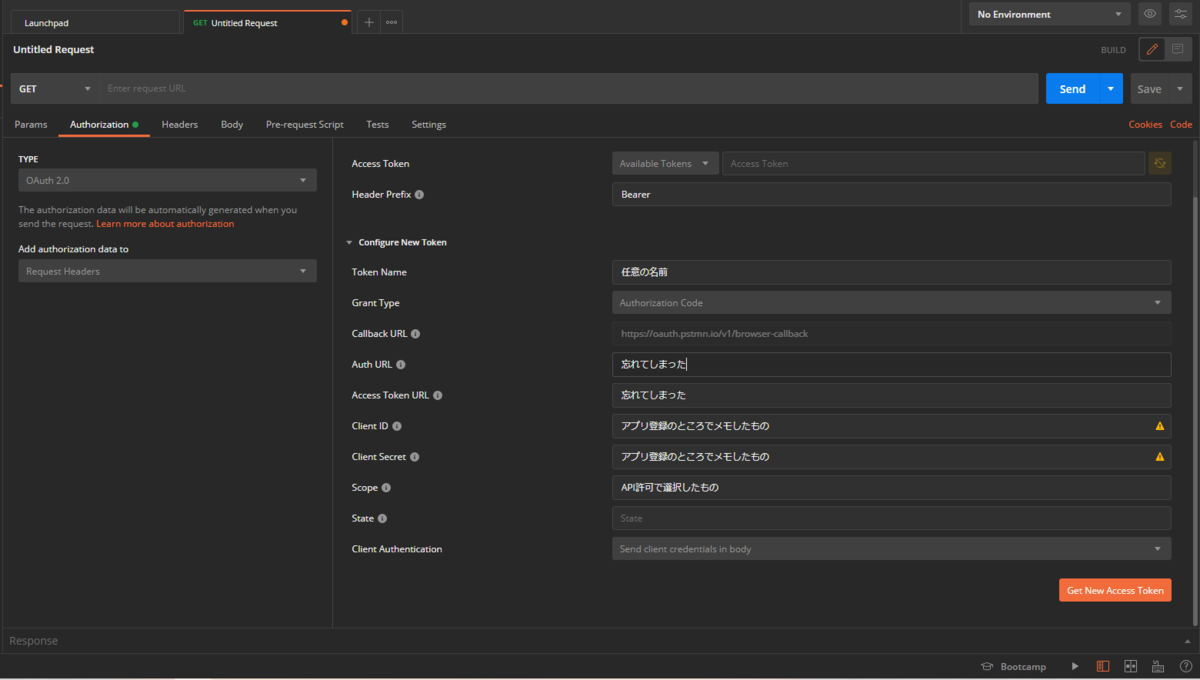
Task: Click the token sync icon beside Access Token
Action: click(1160, 163)
